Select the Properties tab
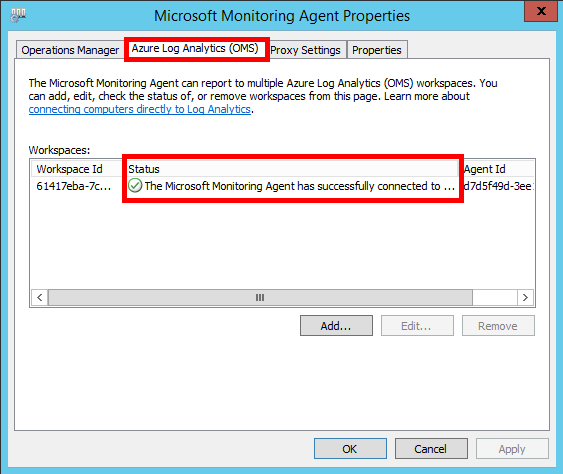The height and width of the screenshot is (474, 563). [x=377, y=50]
